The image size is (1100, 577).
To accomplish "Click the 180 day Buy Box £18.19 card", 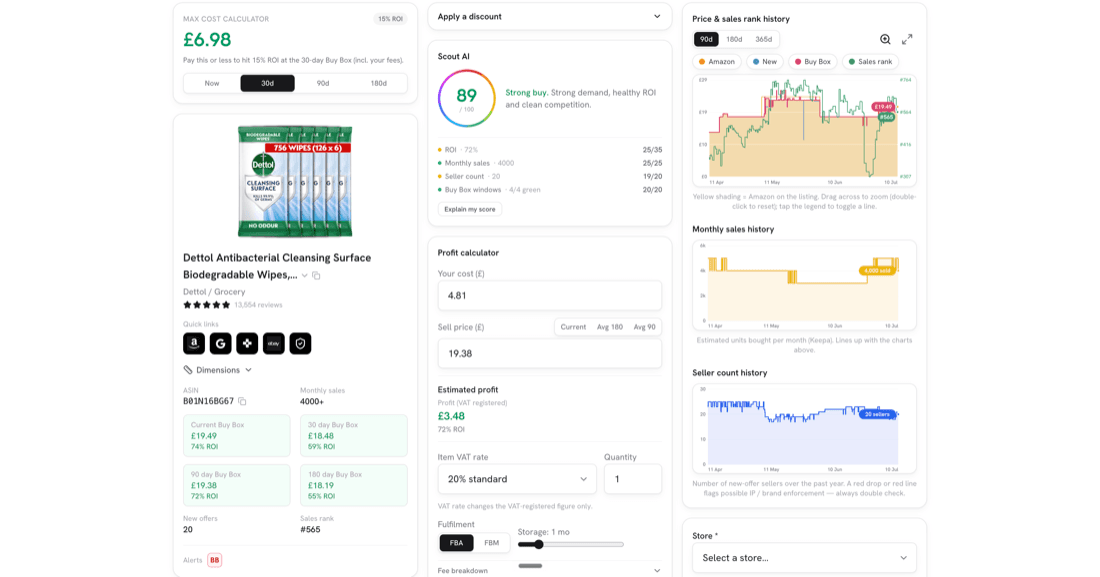I will click(354, 485).
